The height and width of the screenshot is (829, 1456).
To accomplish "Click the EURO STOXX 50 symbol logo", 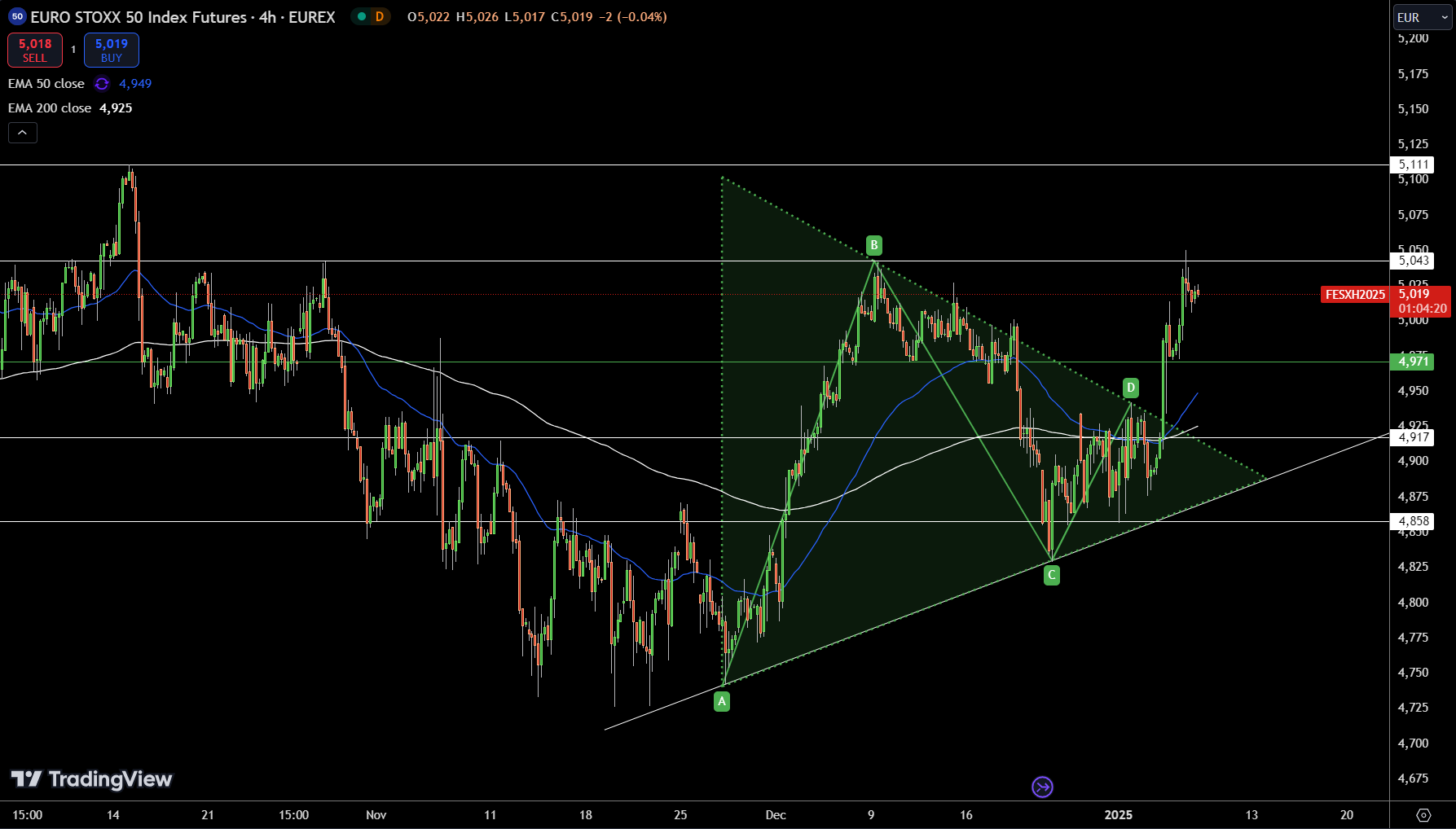I will (x=17, y=17).
